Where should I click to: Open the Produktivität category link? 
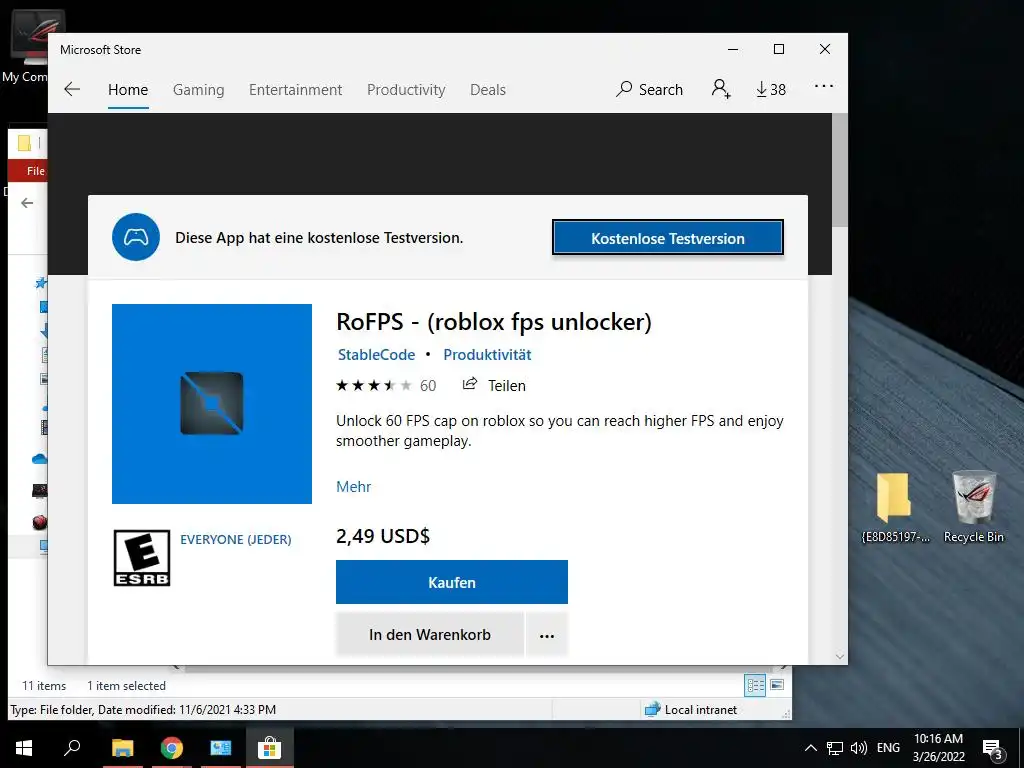487,355
